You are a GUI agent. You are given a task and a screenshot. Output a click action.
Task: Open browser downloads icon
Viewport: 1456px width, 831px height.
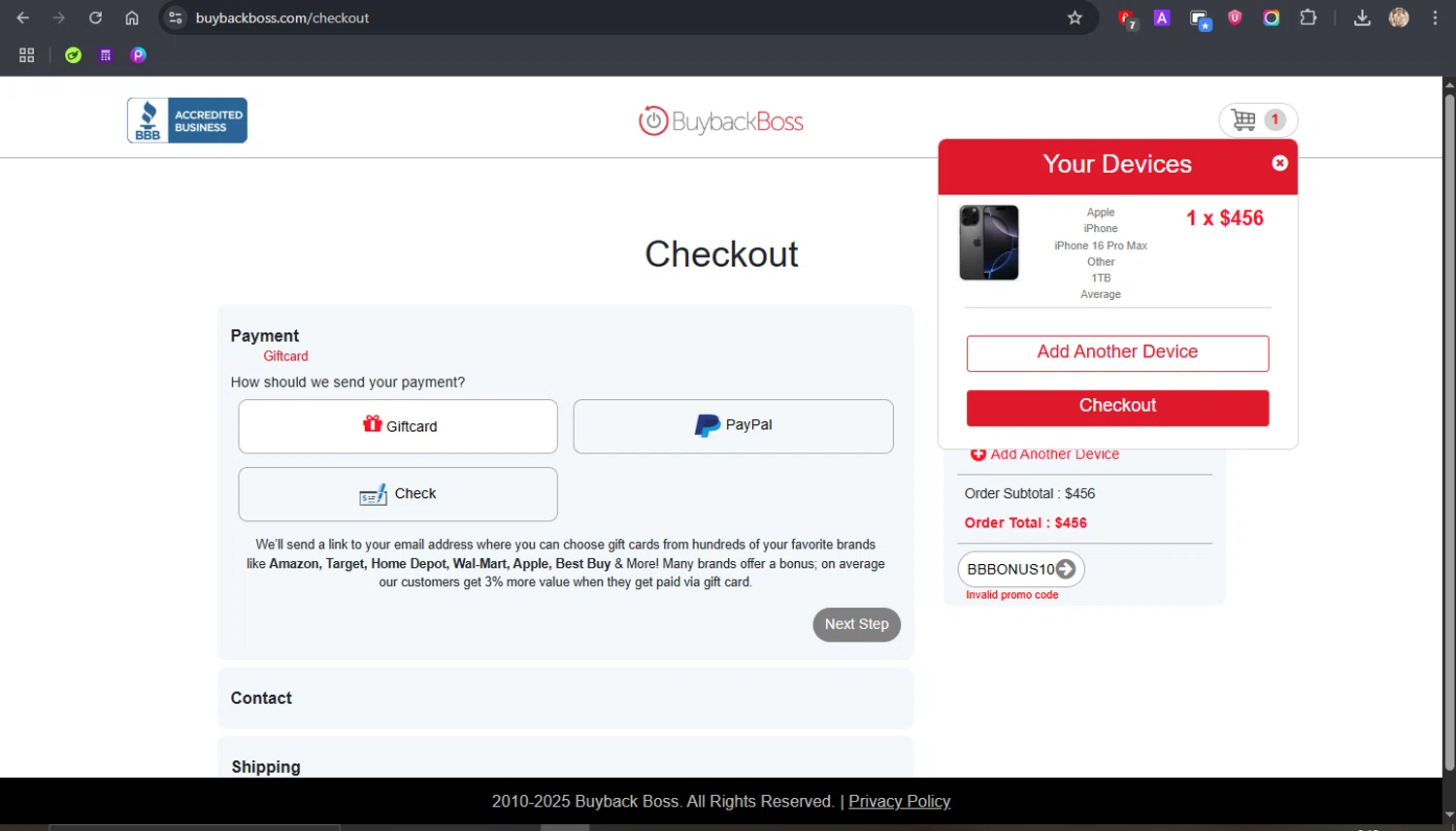point(1362,17)
